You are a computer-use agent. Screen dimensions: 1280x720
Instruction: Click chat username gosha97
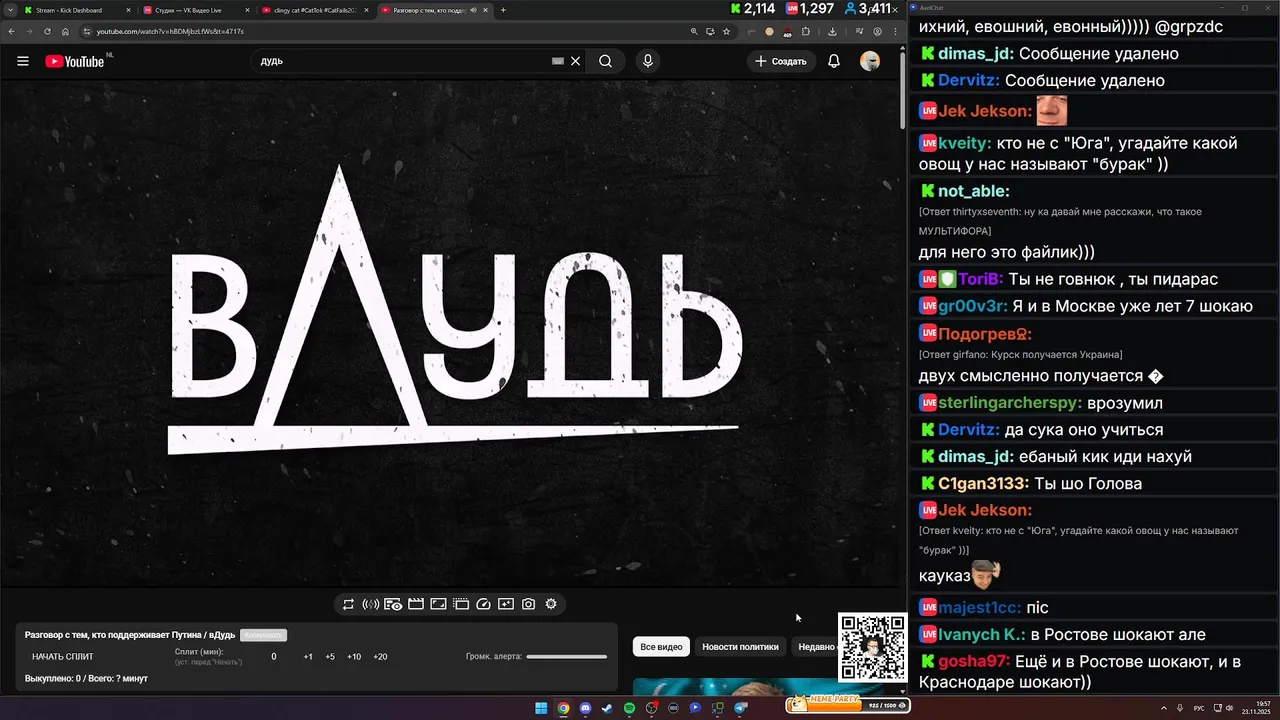(973, 661)
